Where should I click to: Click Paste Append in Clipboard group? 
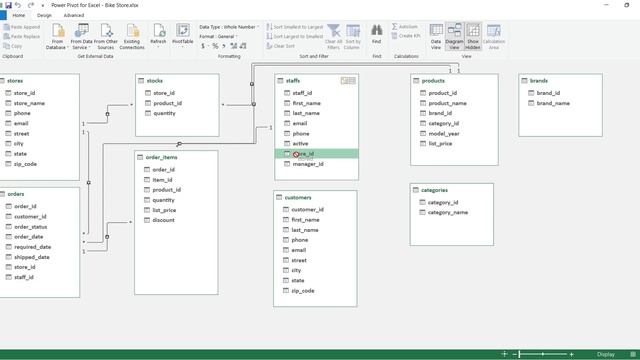[x=22, y=27]
